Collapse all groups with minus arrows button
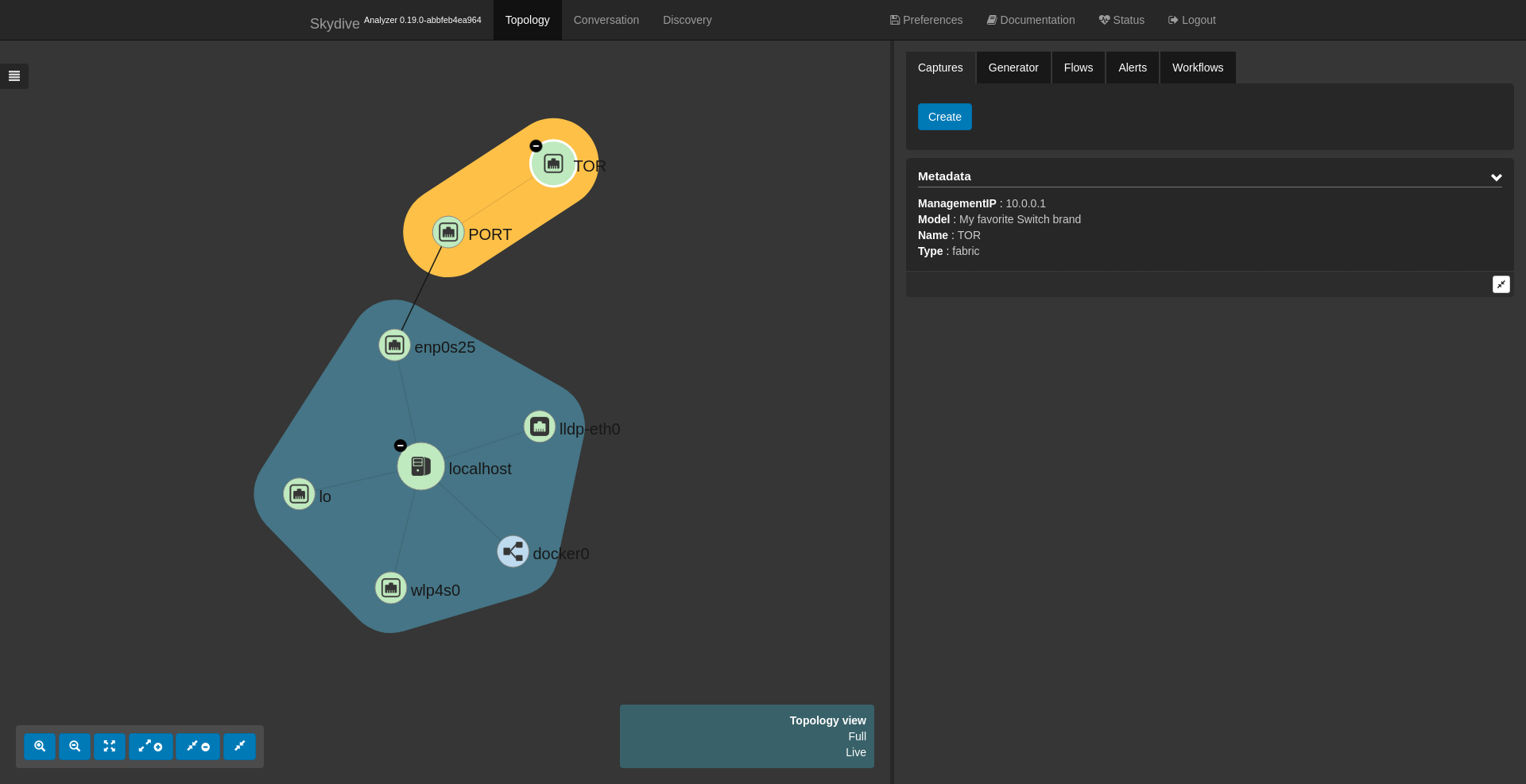The width and height of the screenshot is (1526, 784). click(198, 747)
